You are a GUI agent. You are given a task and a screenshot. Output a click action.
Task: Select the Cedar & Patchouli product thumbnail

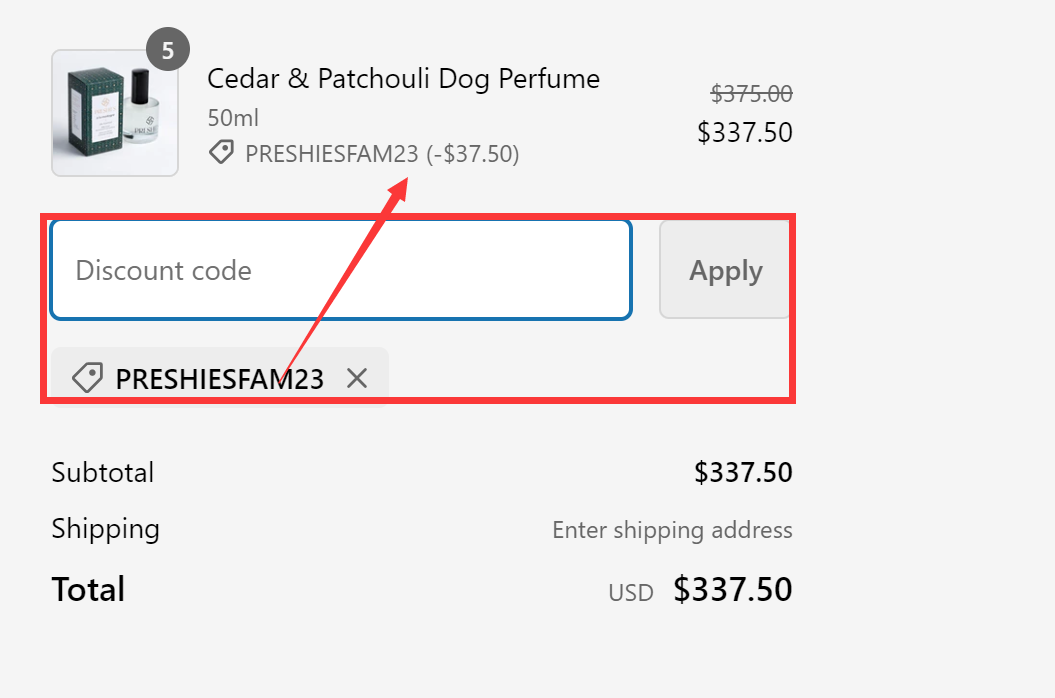point(115,112)
